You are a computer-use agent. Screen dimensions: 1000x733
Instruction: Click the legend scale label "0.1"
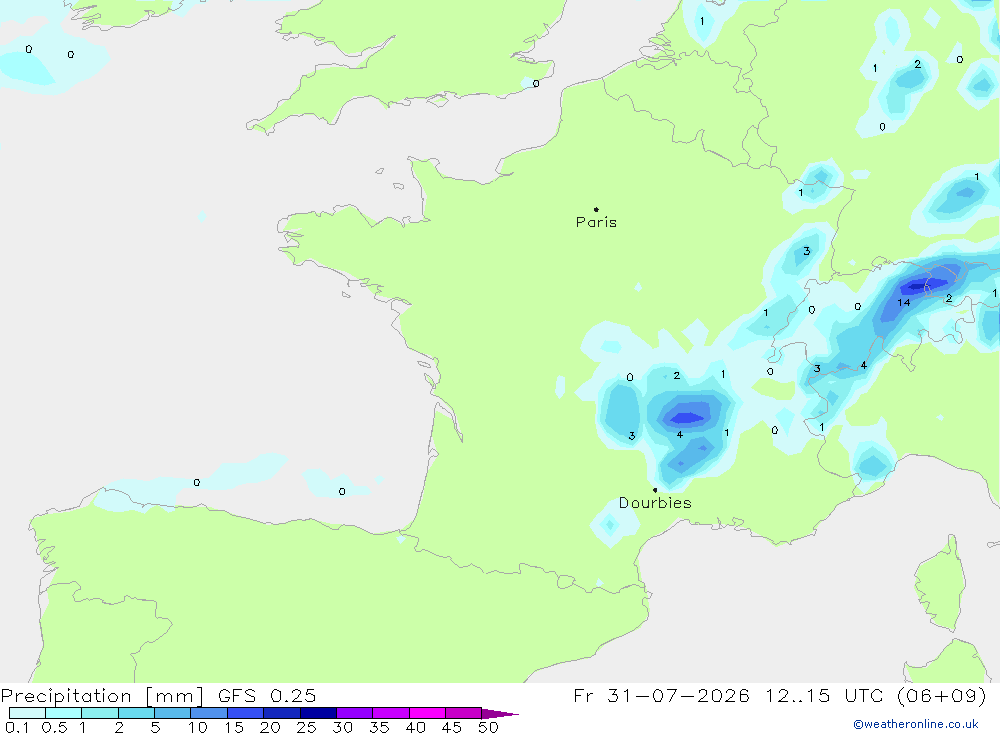[x=17, y=727]
